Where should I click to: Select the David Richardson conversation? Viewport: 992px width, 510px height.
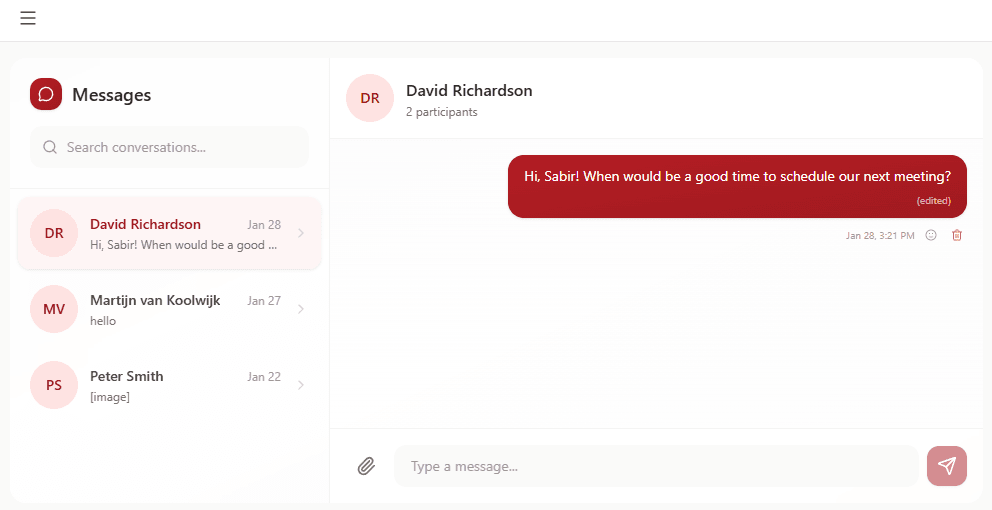[145, 225]
